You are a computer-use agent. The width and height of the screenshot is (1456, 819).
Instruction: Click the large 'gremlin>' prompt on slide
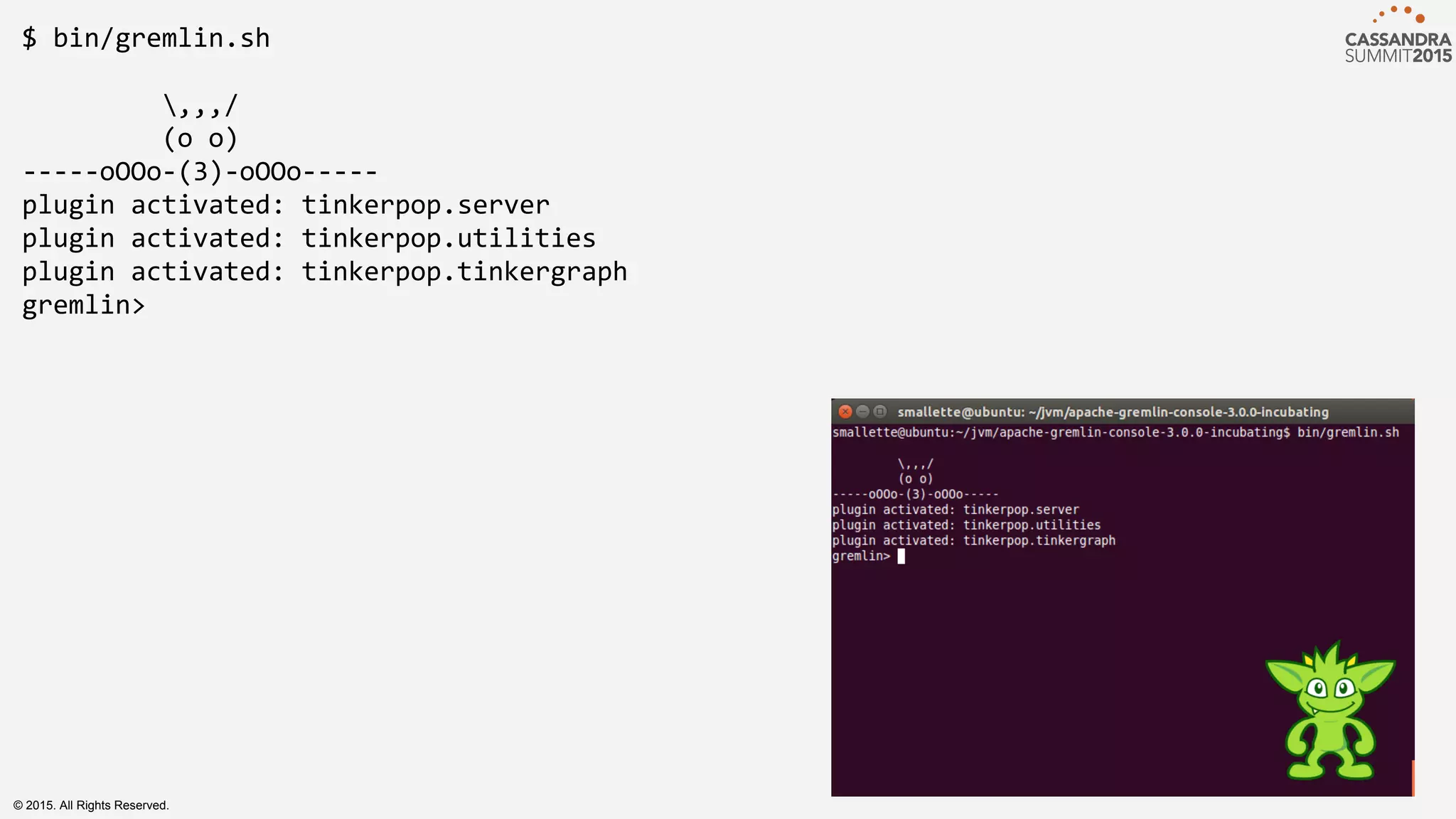point(83,306)
